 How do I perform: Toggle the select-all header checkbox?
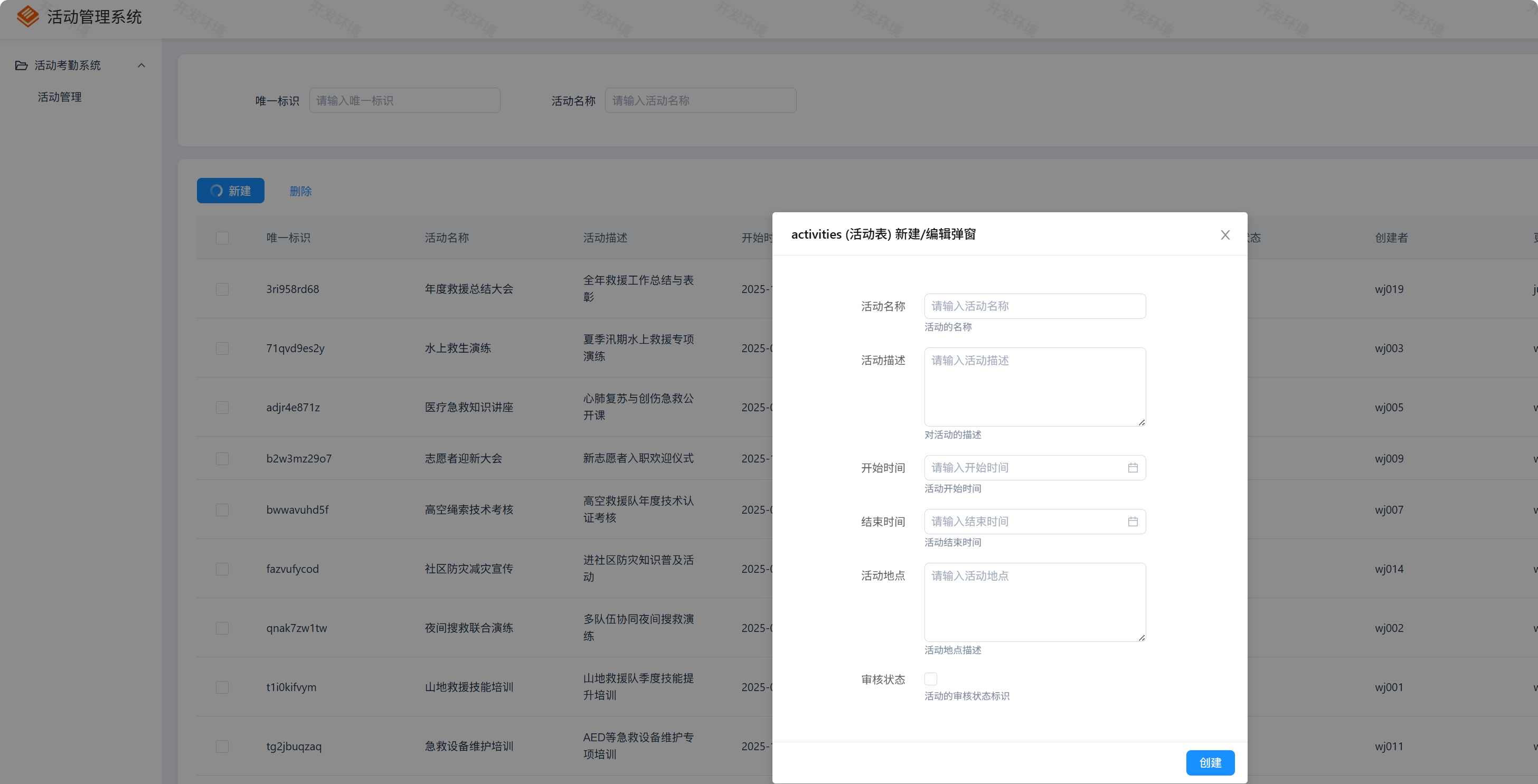[222, 238]
